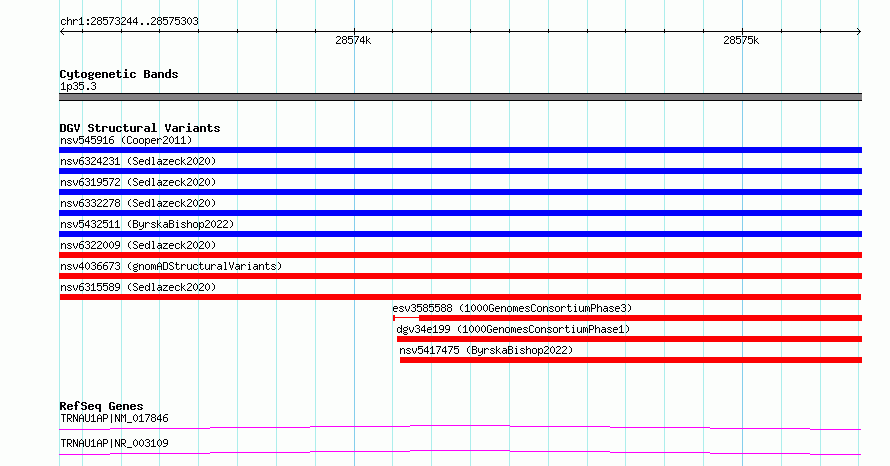Open esv3585588 (1000GenomesConsortiumPhase3) label
This screenshot has height=466, width=890.
512,308
